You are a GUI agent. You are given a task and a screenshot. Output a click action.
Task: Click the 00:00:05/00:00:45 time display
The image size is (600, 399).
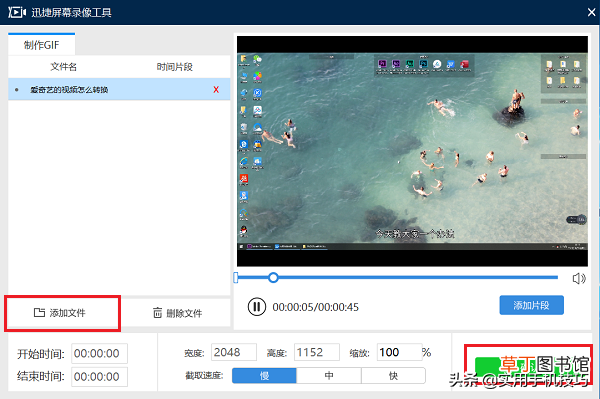tap(316, 307)
